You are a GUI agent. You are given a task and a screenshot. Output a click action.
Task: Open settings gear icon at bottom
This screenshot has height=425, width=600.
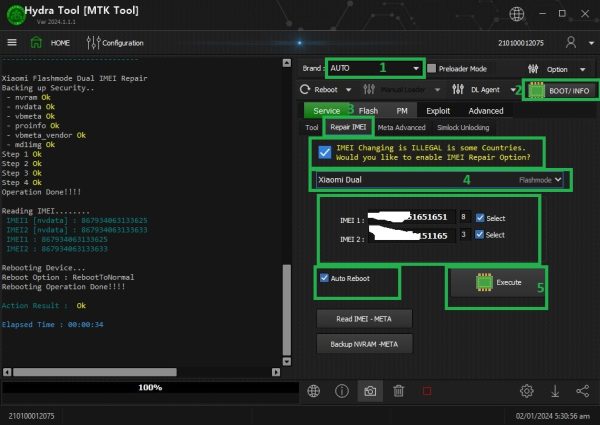(x=527, y=391)
